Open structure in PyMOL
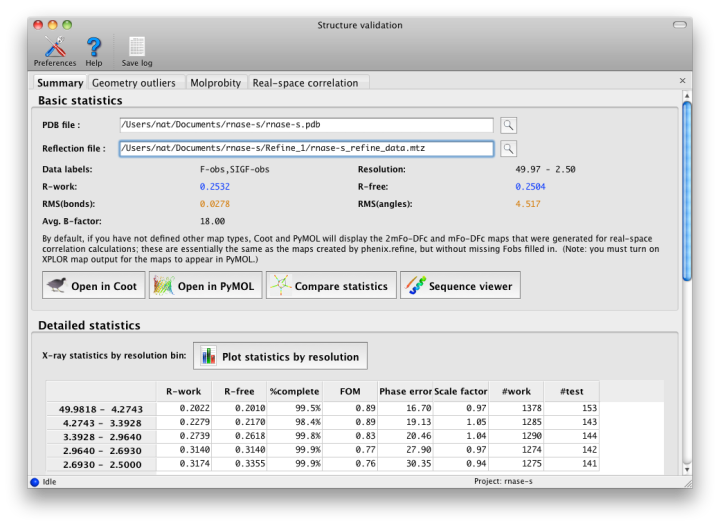The image size is (720, 526). [x=205, y=286]
